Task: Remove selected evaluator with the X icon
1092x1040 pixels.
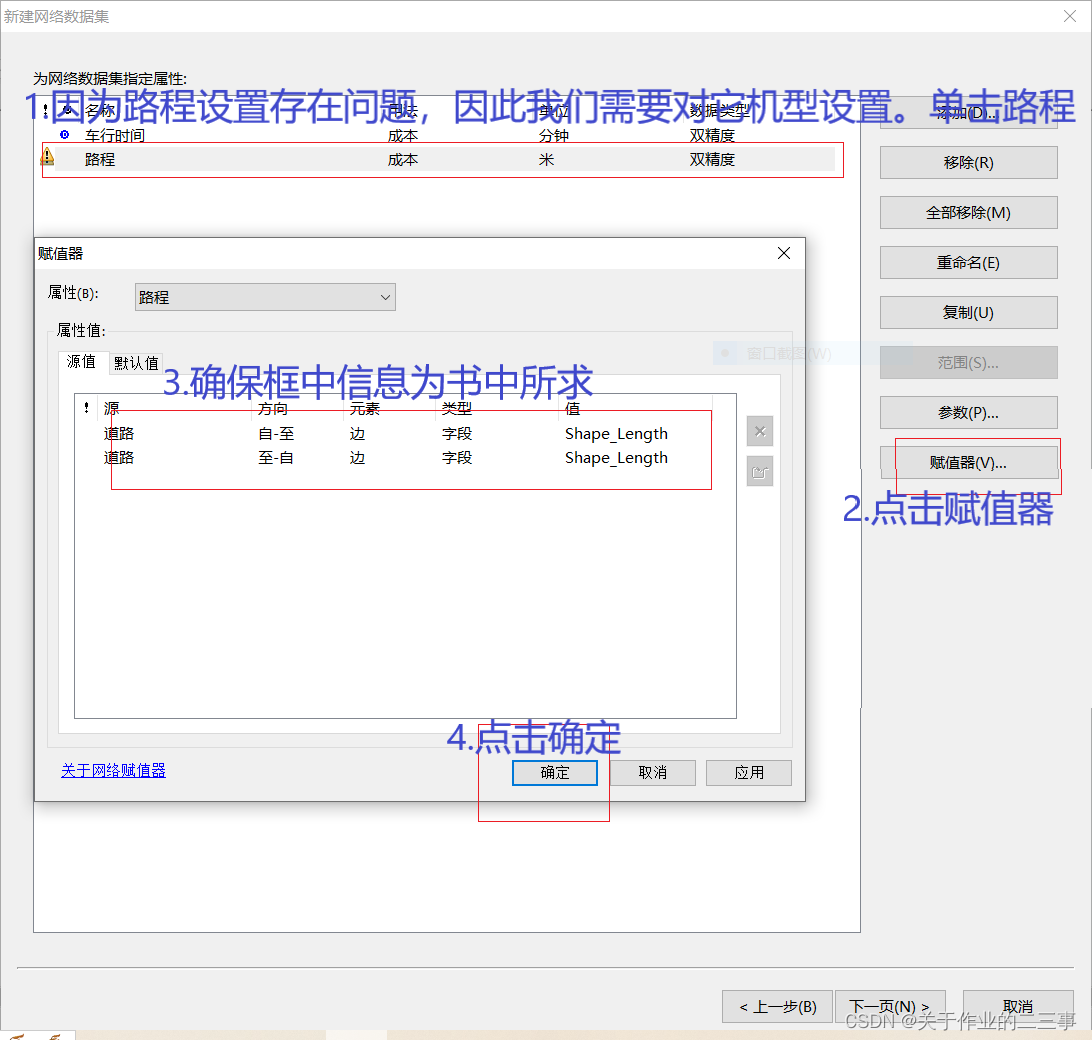Action: coord(760,431)
